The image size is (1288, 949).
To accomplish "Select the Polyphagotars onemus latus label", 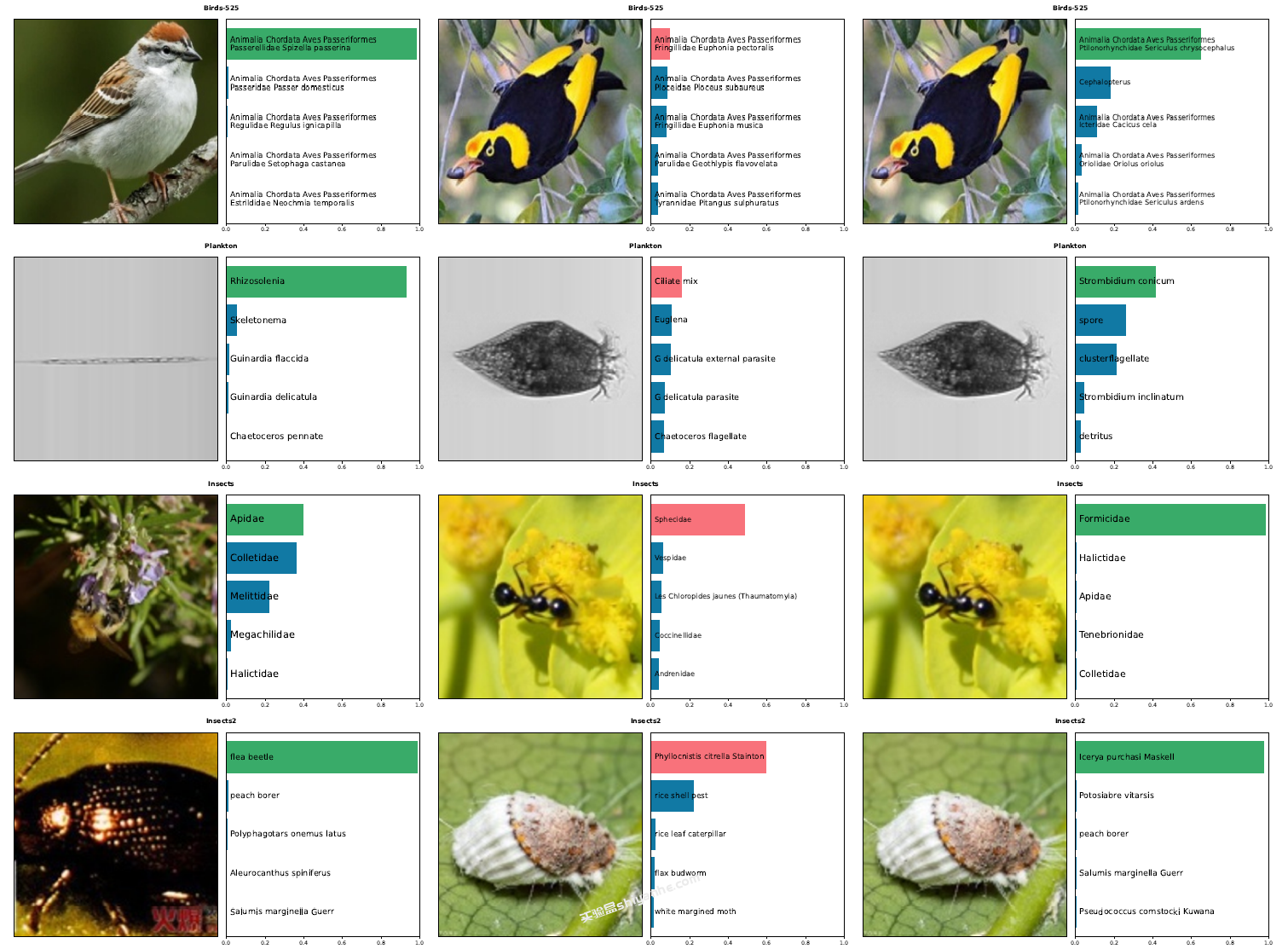I will 288,834.
